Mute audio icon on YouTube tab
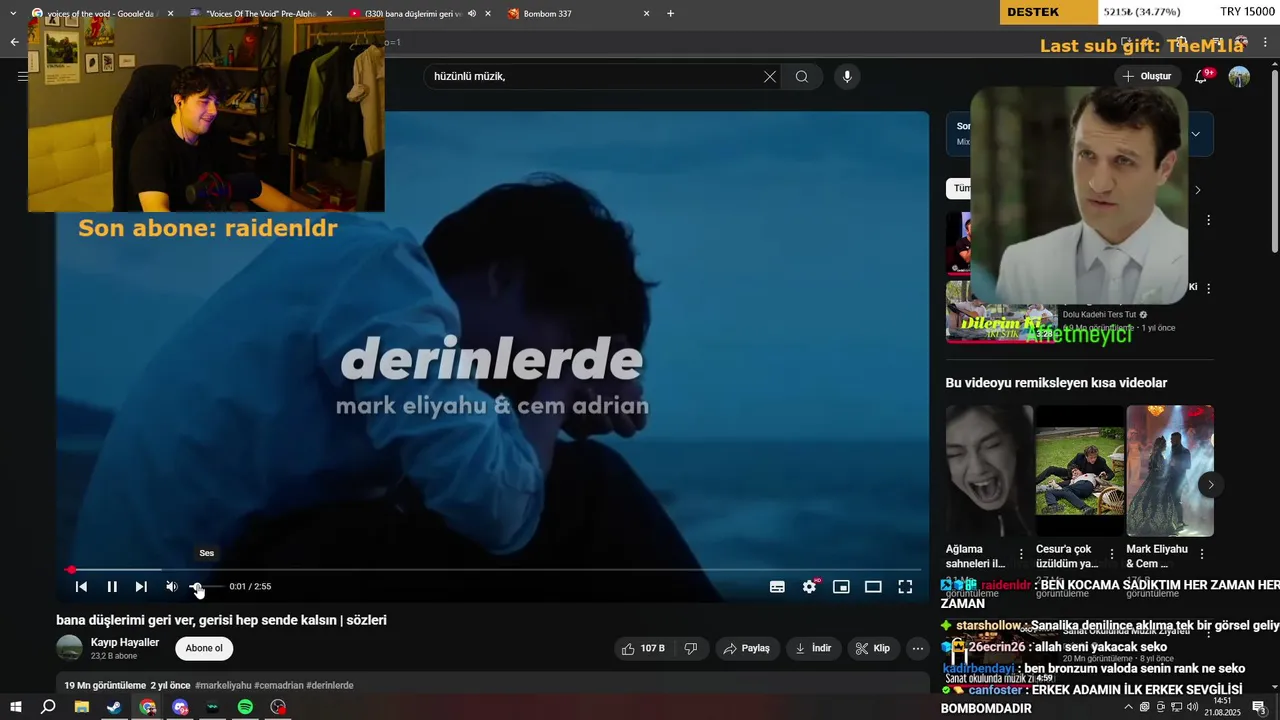 (x=472, y=14)
